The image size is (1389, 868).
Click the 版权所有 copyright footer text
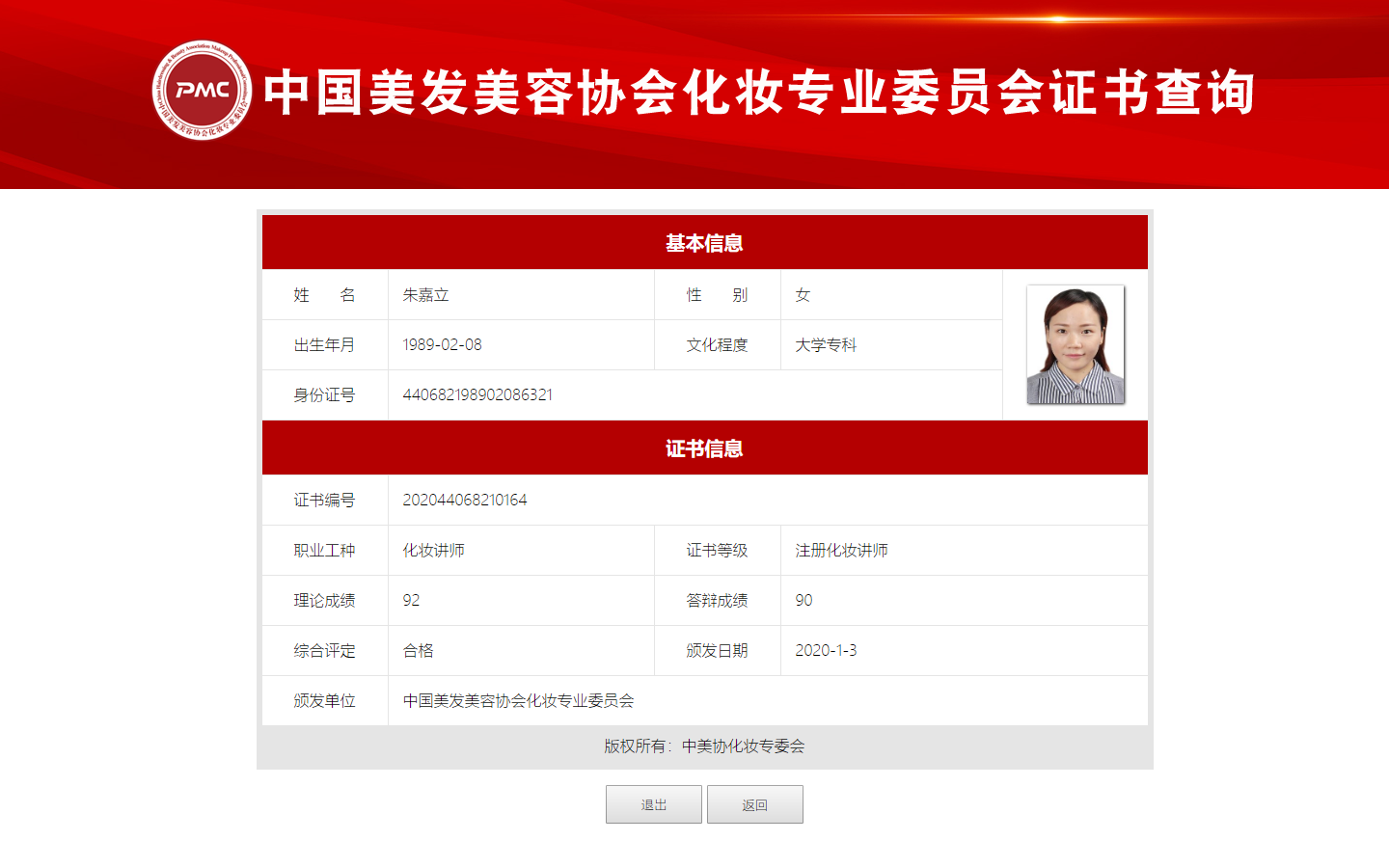point(704,746)
